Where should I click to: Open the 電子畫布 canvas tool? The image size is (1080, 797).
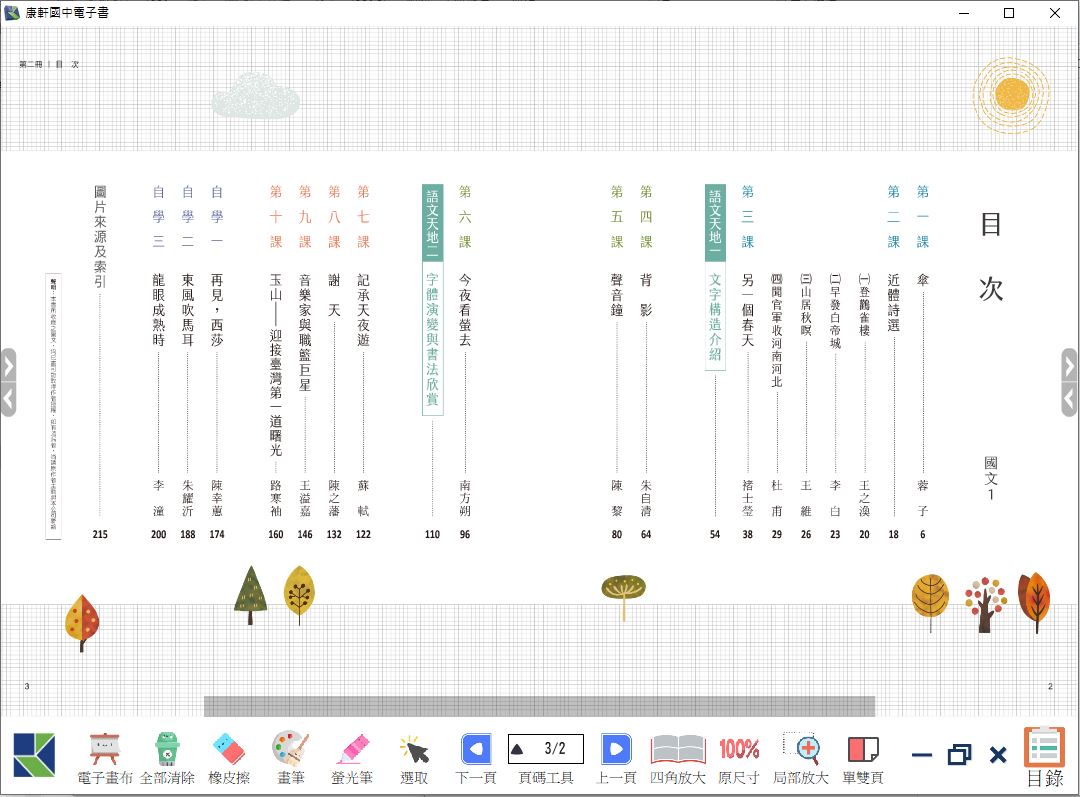(x=104, y=756)
